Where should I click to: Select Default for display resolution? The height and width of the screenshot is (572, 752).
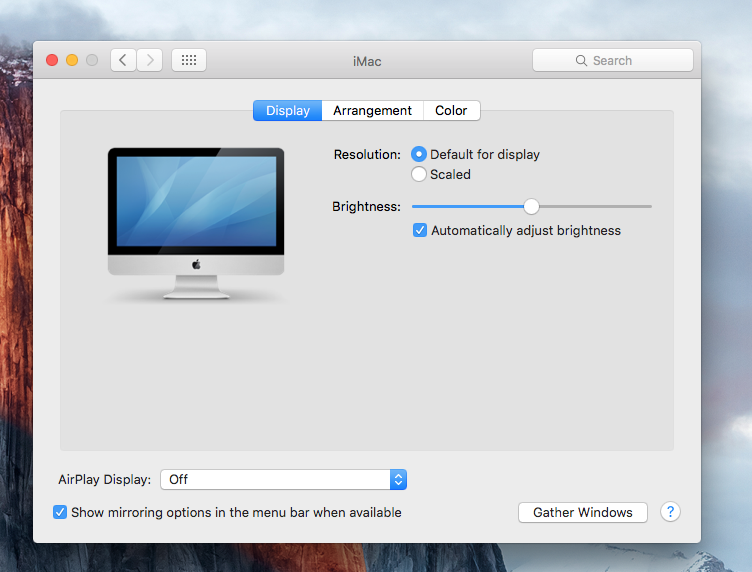pos(419,154)
